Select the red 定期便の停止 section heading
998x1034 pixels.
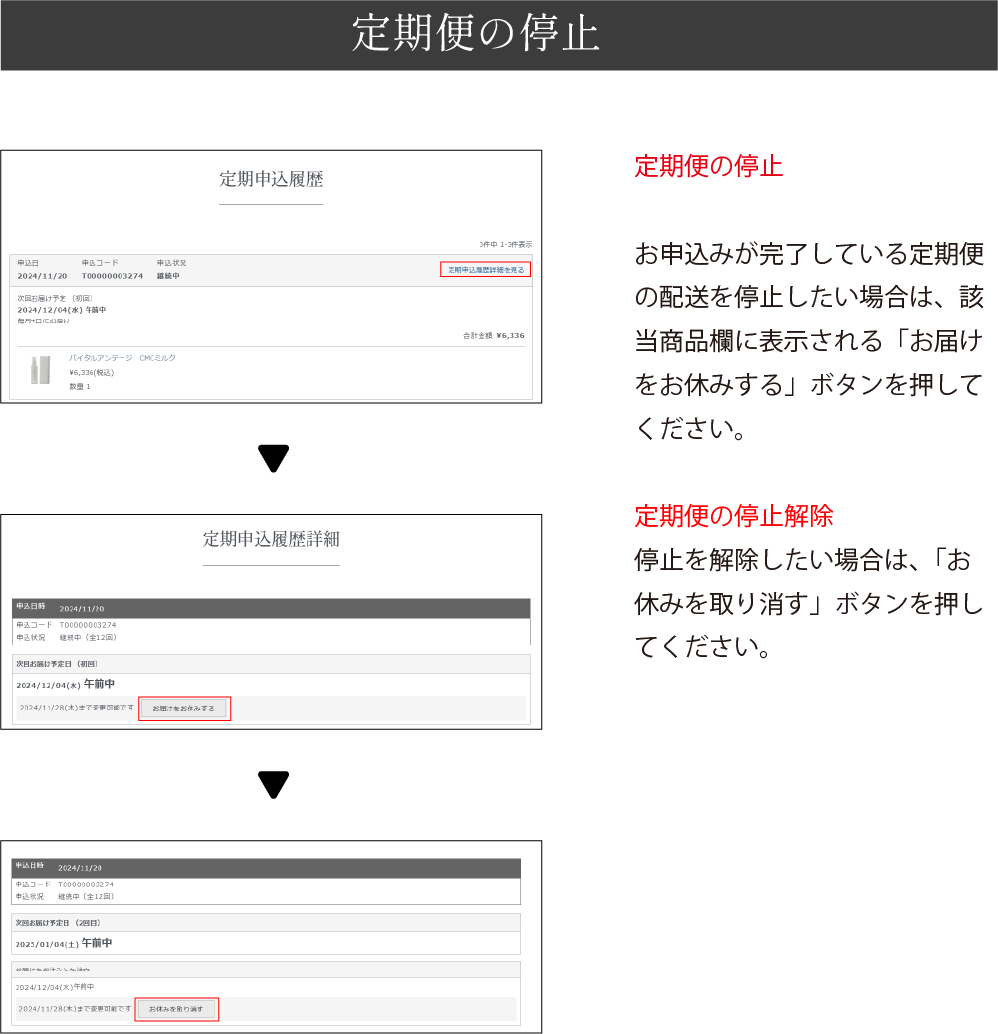point(708,166)
